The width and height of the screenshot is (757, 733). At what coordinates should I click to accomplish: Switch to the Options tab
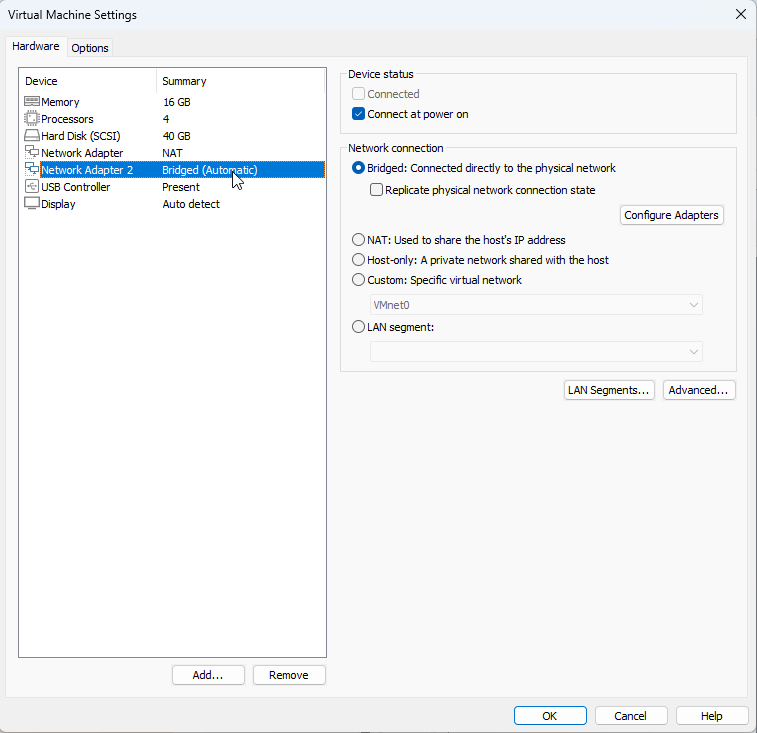pyautogui.click(x=90, y=48)
